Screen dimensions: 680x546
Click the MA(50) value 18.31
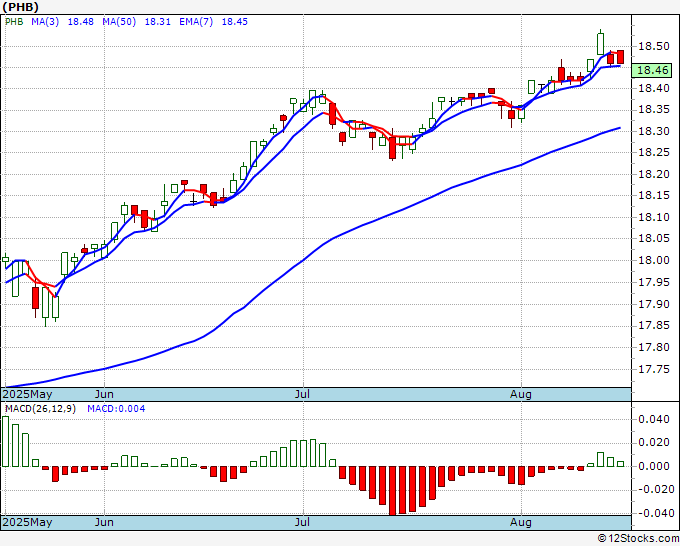pyautogui.click(x=157, y=22)
